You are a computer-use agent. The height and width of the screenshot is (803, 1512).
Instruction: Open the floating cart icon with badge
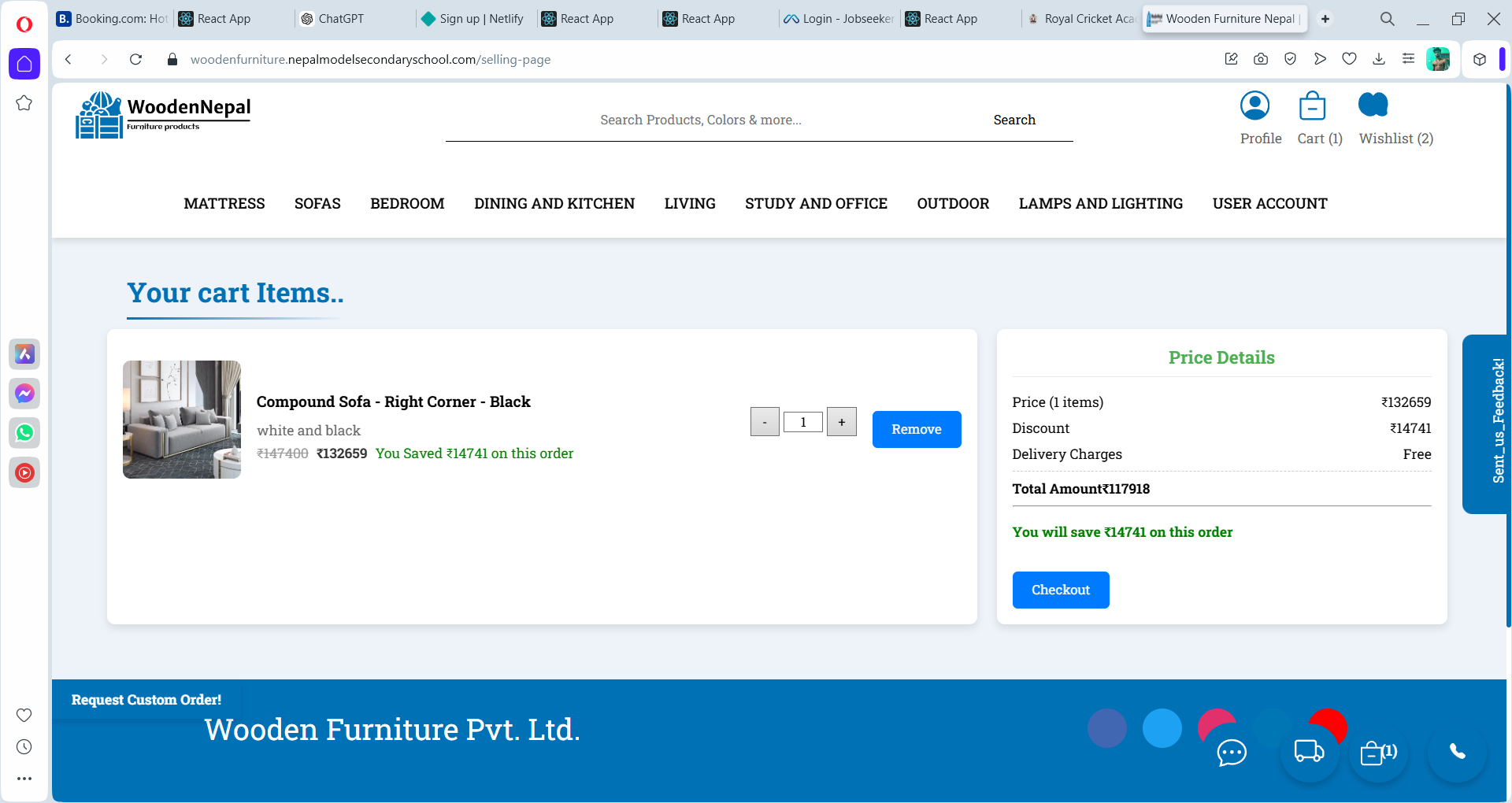(x=1377, y=753)
